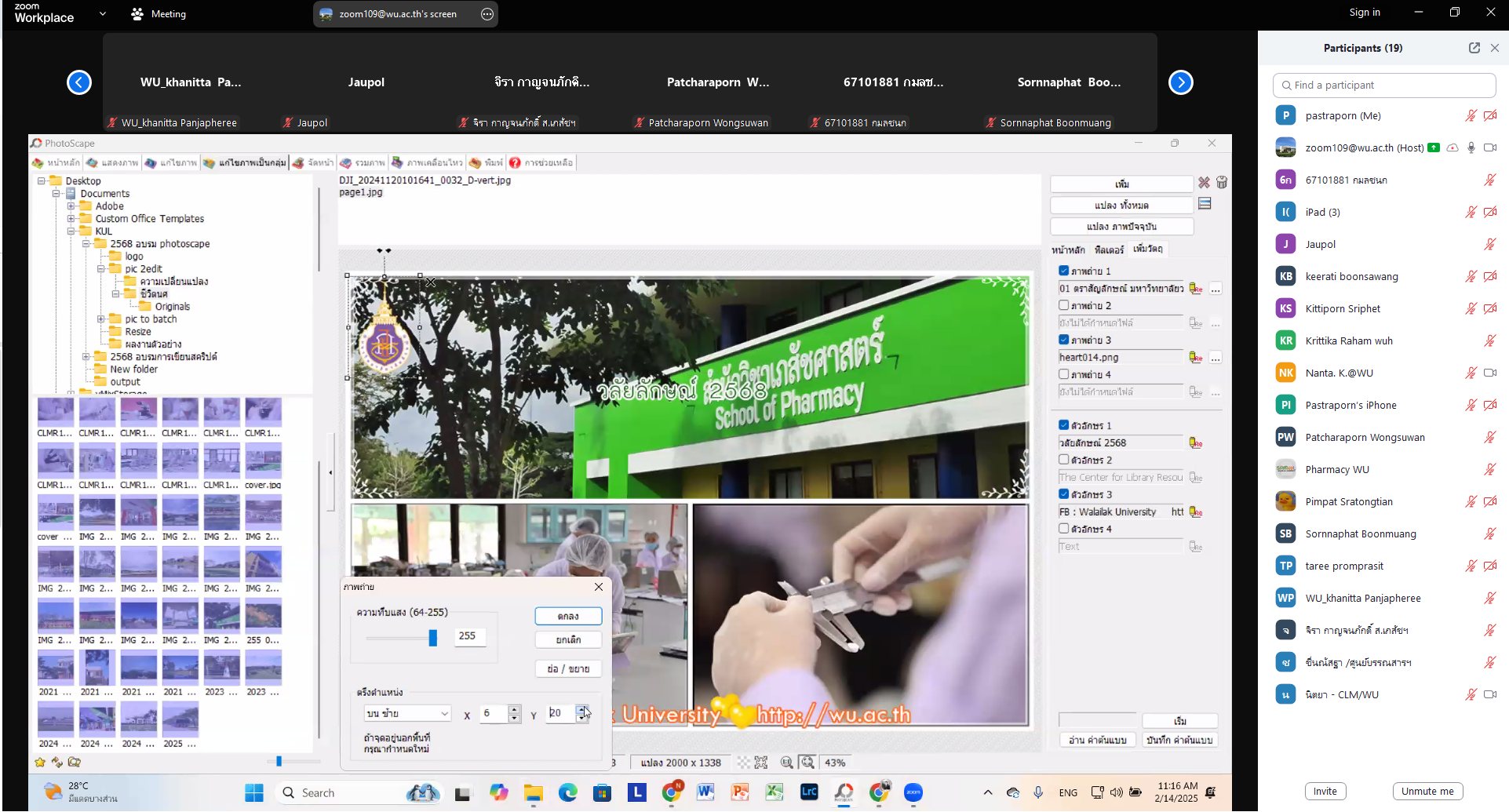Image resolution: width=1509 pixels, height=812 pixels.
Task: Enable the ตัวอักษร 4 checkbox
Action: tap(1063, 529)
